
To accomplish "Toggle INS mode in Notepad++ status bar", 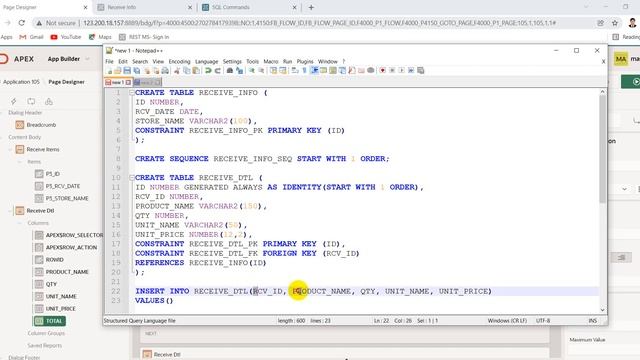I will pyautogui.click(x=593, y=321).
